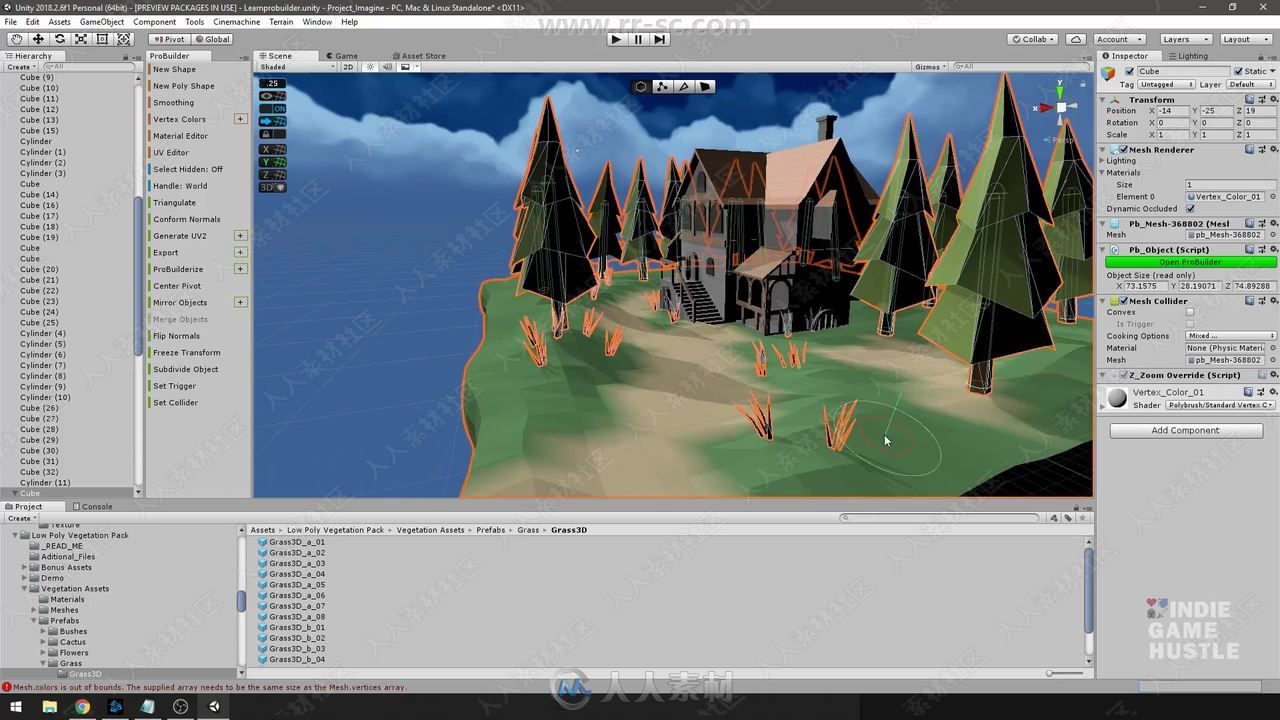Toggle Mesh Renderer enabled checkbox
The image size is (1280, 720).
click(1123, 149)
